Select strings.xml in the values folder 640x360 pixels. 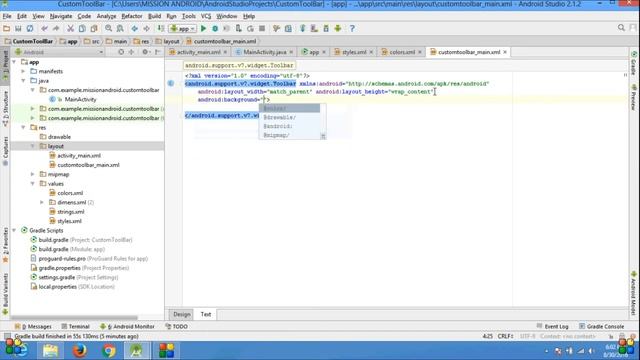click(71, 212)
